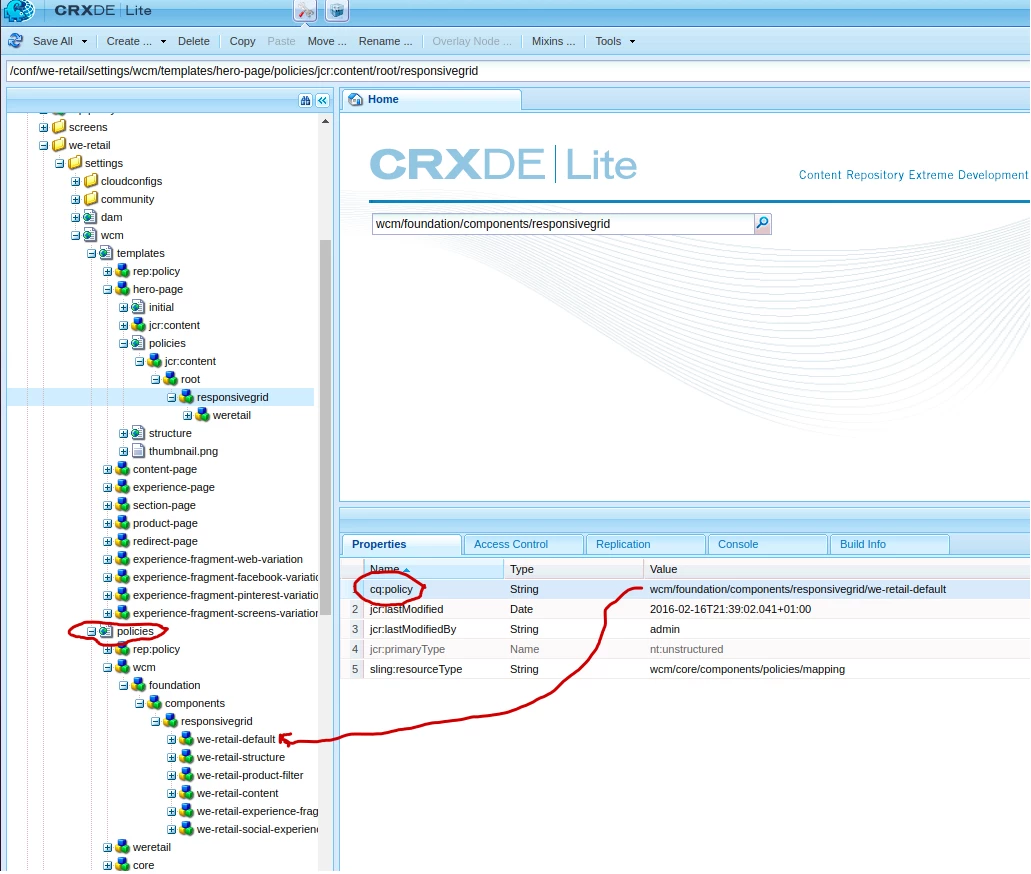Click the repository path address field

click(517, 71)
